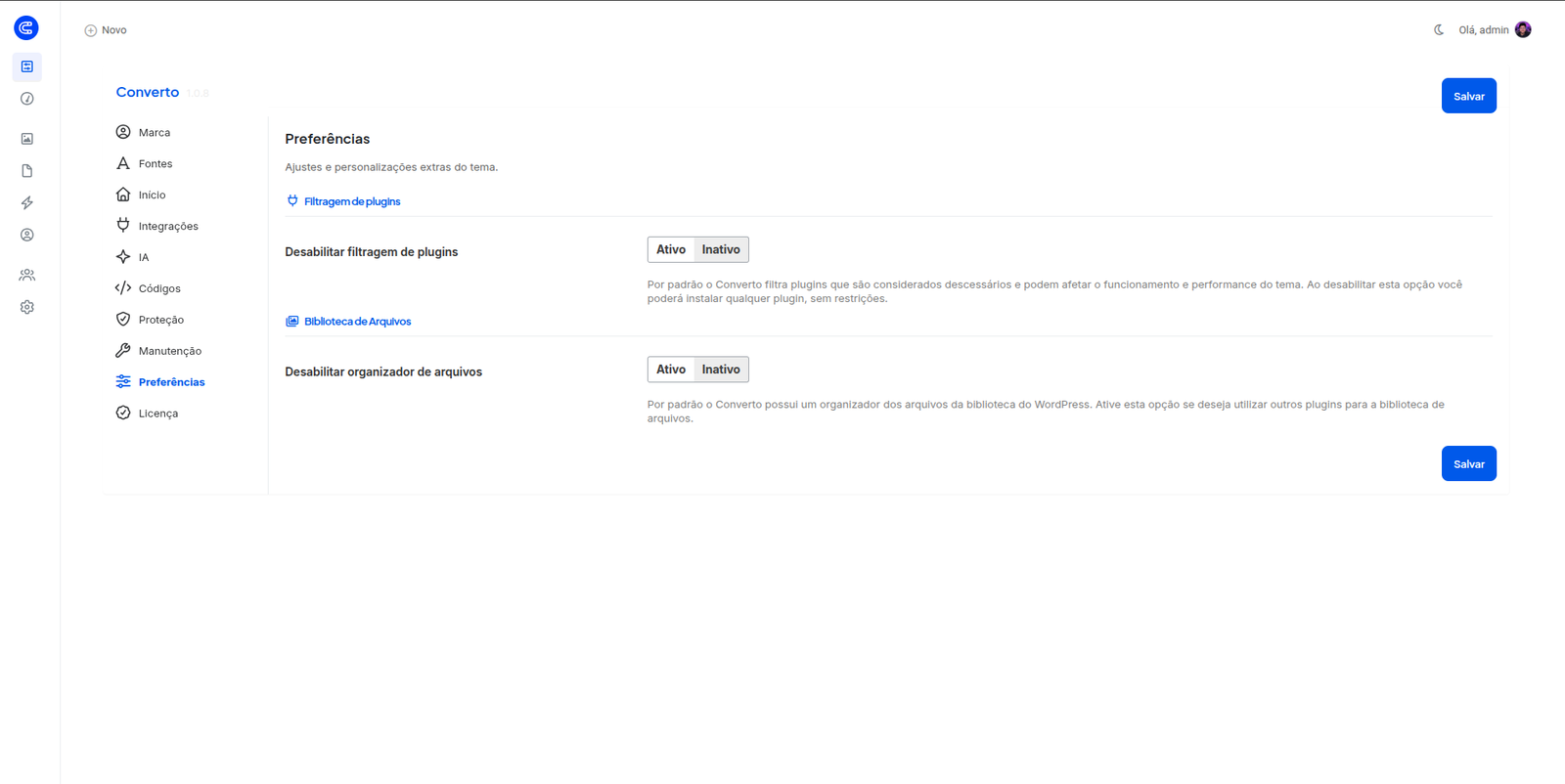Click the Olá, admin greeting
This screenshot has height=784, width=1565.
click(1484, 30)
